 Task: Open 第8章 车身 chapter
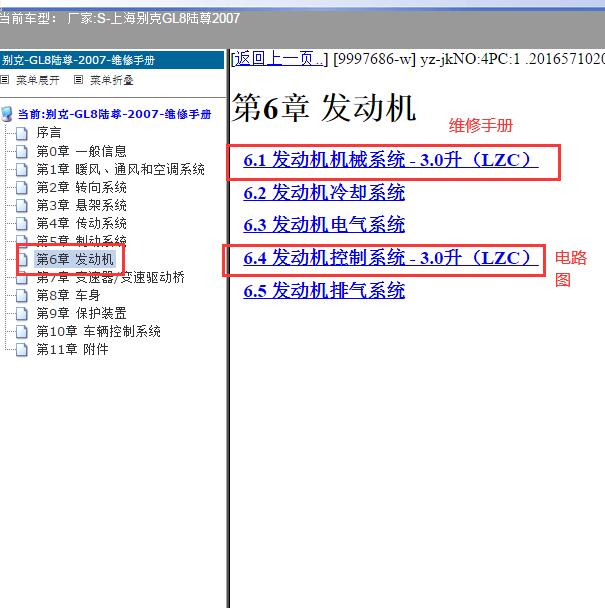coord(68,295)
